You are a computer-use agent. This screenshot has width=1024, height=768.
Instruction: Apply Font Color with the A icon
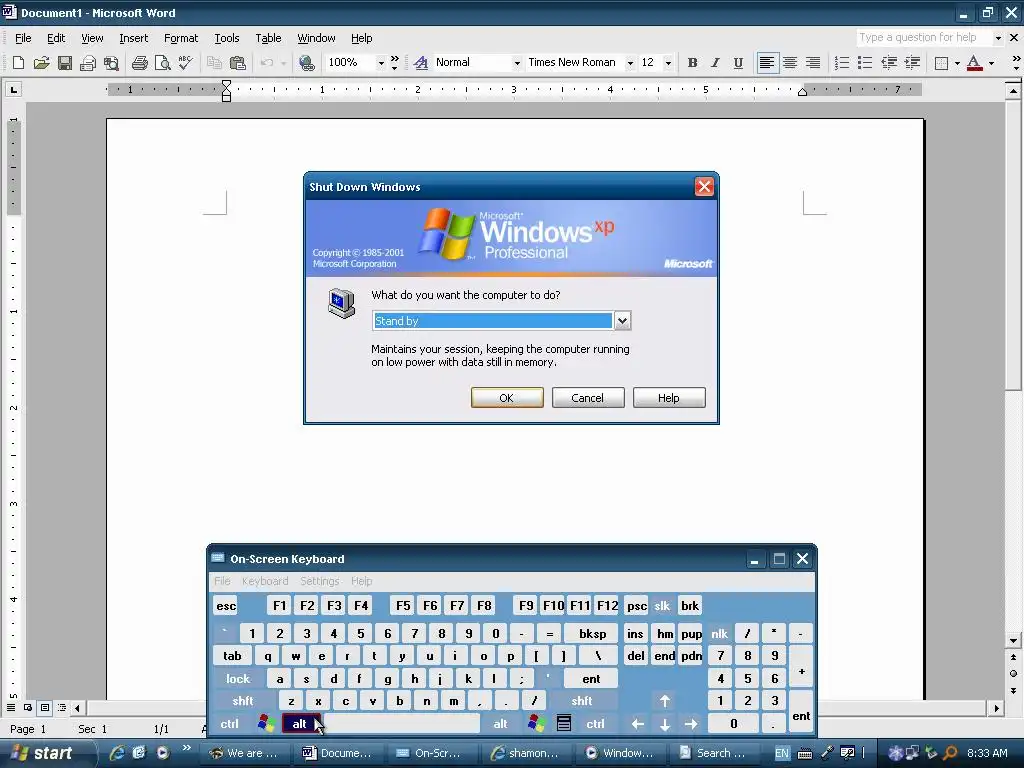(974, 63)
